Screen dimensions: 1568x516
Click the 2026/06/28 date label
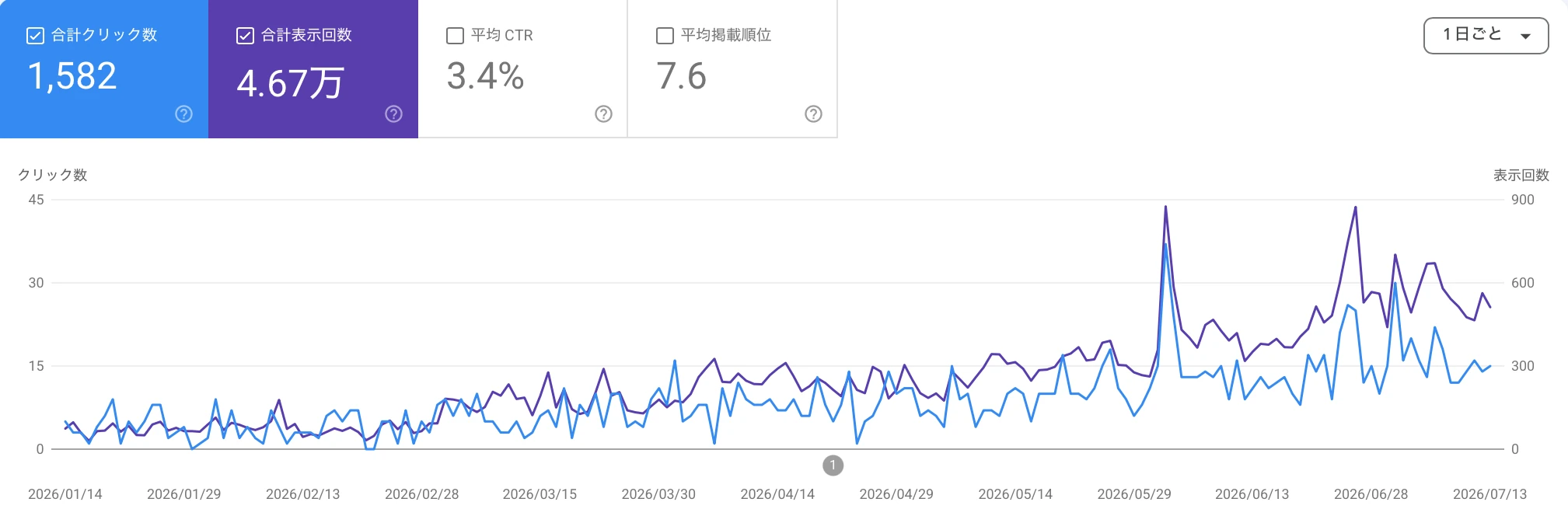tap(1371, 494)
